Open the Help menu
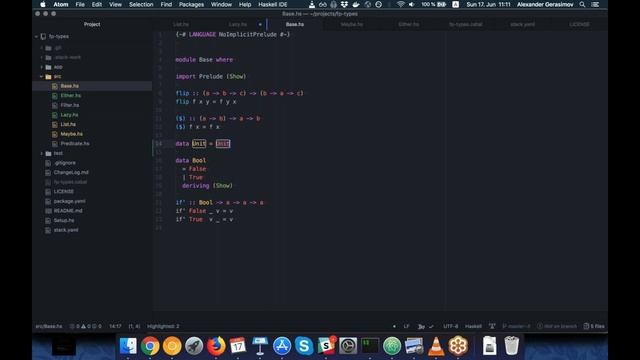This screenshot has width=640, height=360. point(245,4)
